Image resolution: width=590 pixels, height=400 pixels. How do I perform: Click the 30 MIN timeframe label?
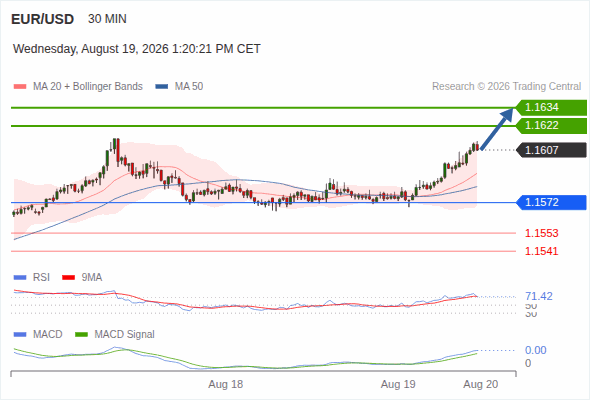click(x=107, y=19)
